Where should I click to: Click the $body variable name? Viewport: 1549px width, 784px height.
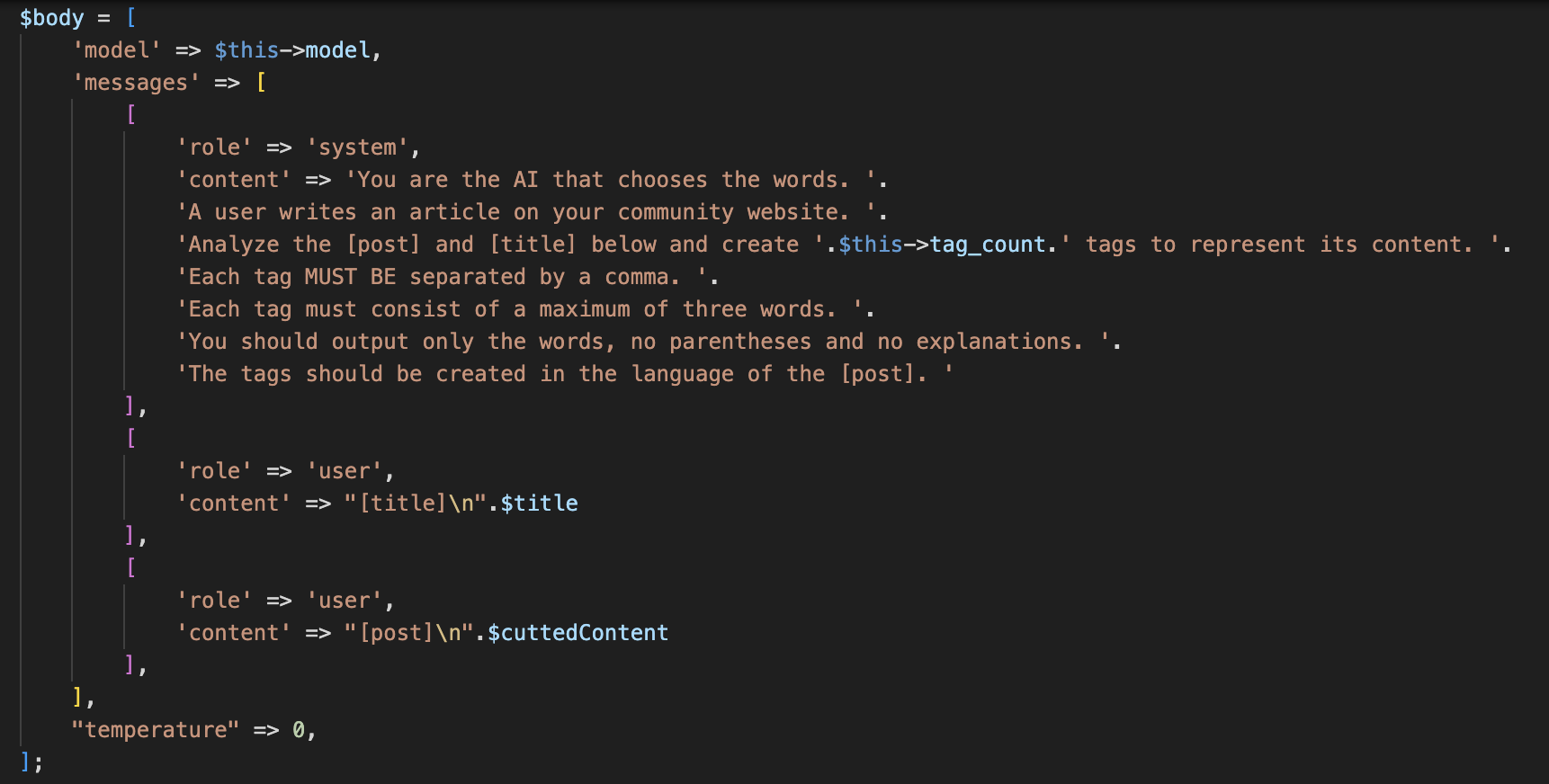click(x=51, y=18)
